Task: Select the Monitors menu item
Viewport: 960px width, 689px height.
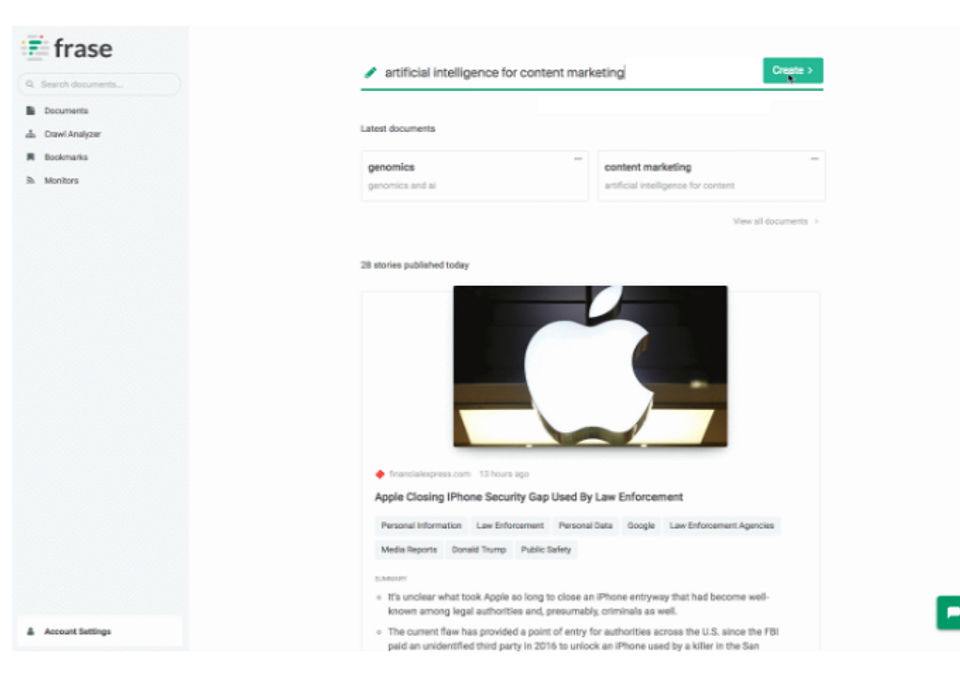Action: click(62, 181)
